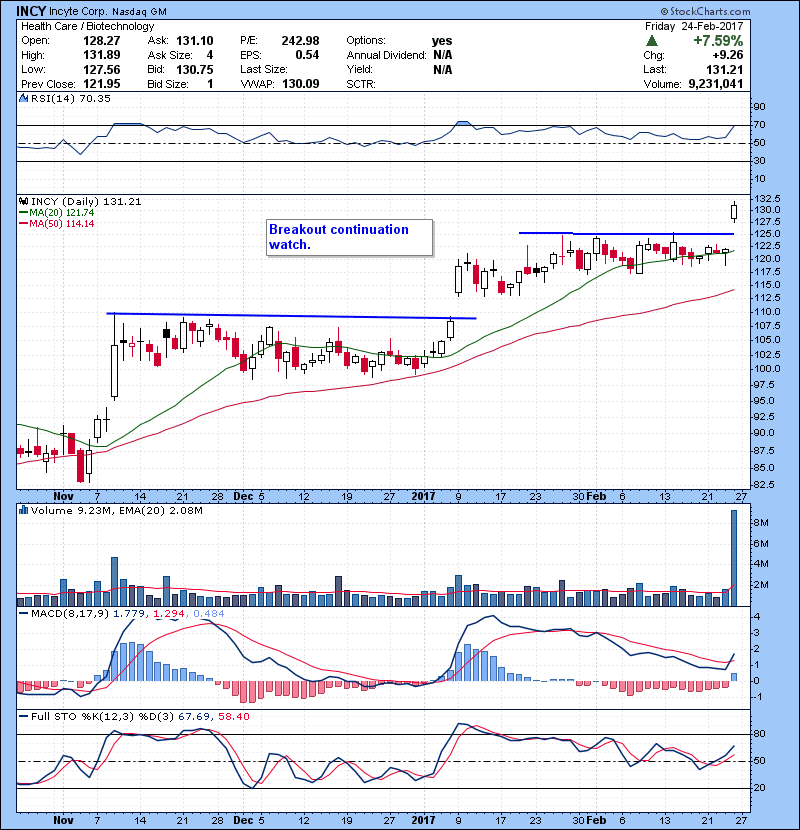Click the Volume 9.23M, EMA(20) 2.08M label
This screenshot has height=830, width=800.
coord(116,510)
